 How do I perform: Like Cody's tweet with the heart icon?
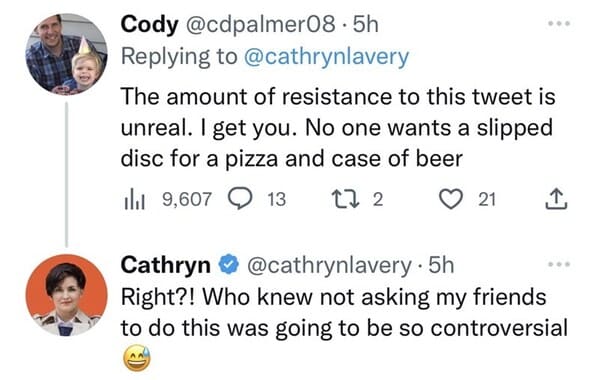pyautogui.click(x=451, y=199)
